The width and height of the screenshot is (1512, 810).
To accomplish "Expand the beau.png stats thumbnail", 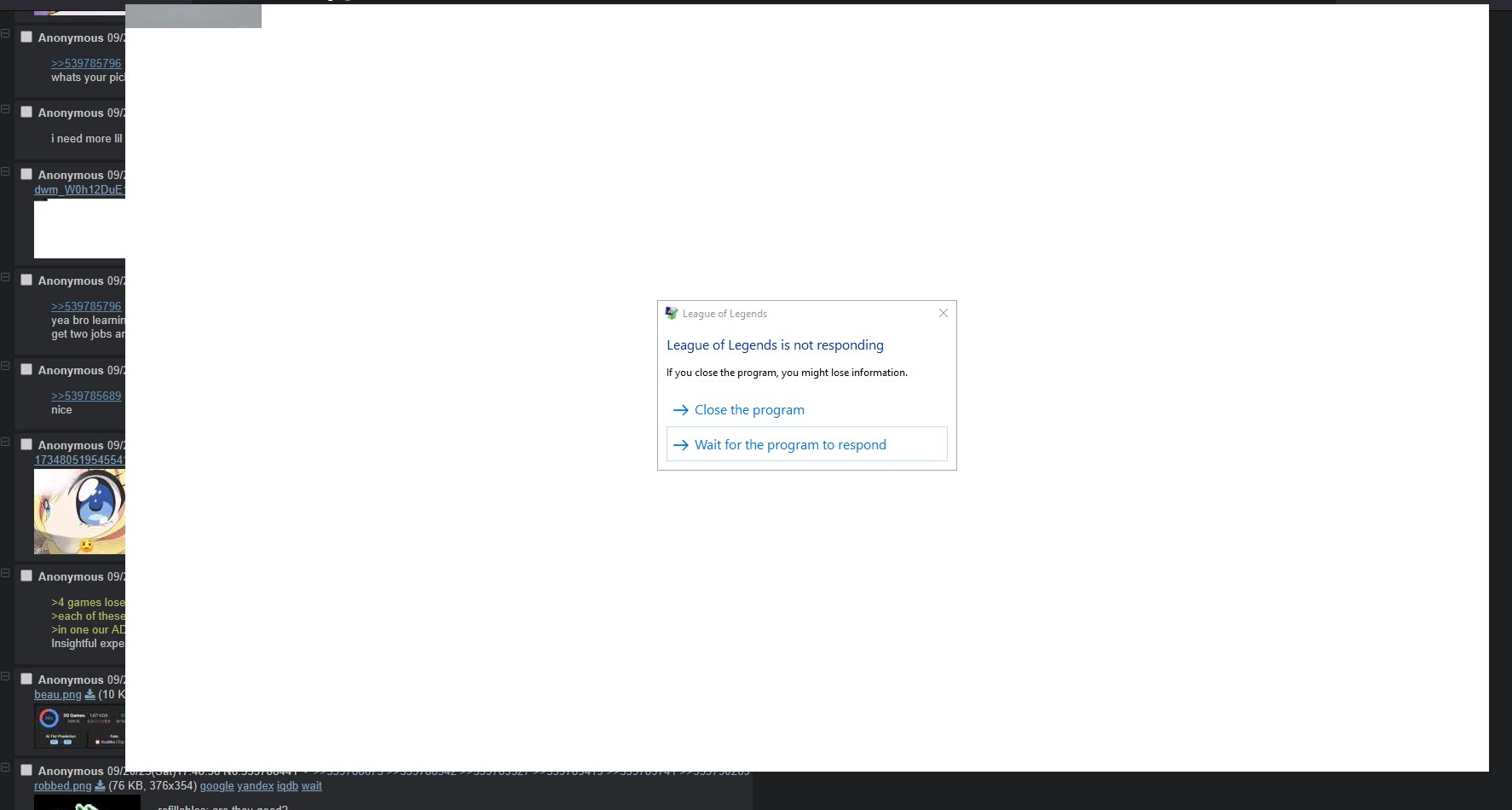I will coord(79,726).
